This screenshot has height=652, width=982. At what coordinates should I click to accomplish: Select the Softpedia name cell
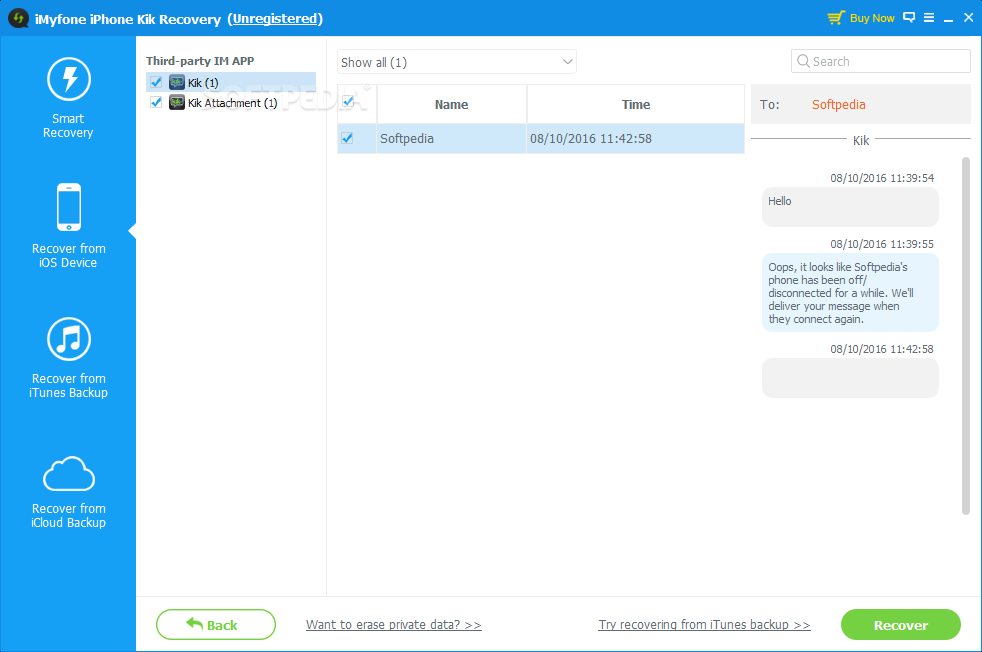(452, 138)
